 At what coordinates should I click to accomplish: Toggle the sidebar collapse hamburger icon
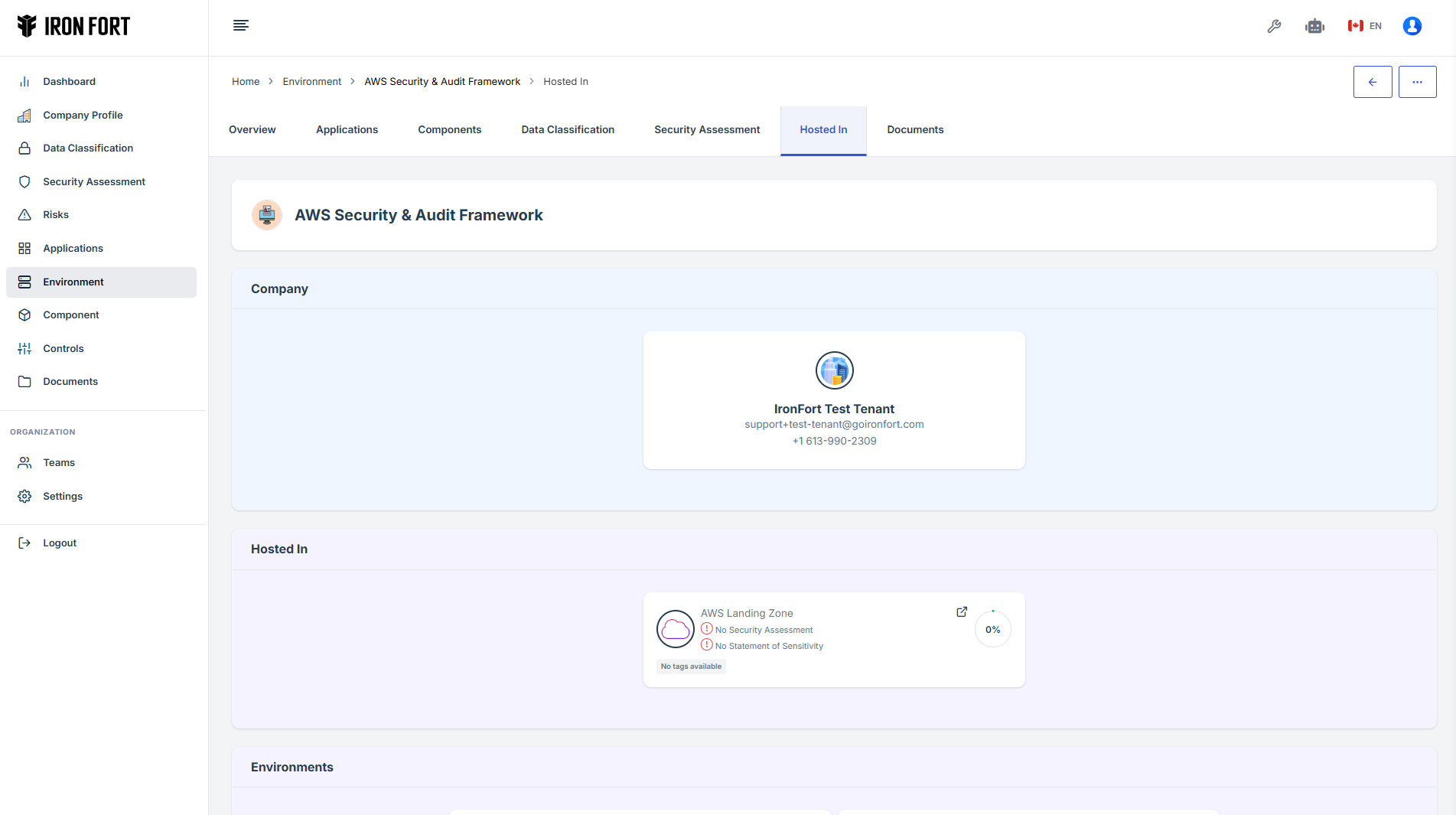coord(240,26)
